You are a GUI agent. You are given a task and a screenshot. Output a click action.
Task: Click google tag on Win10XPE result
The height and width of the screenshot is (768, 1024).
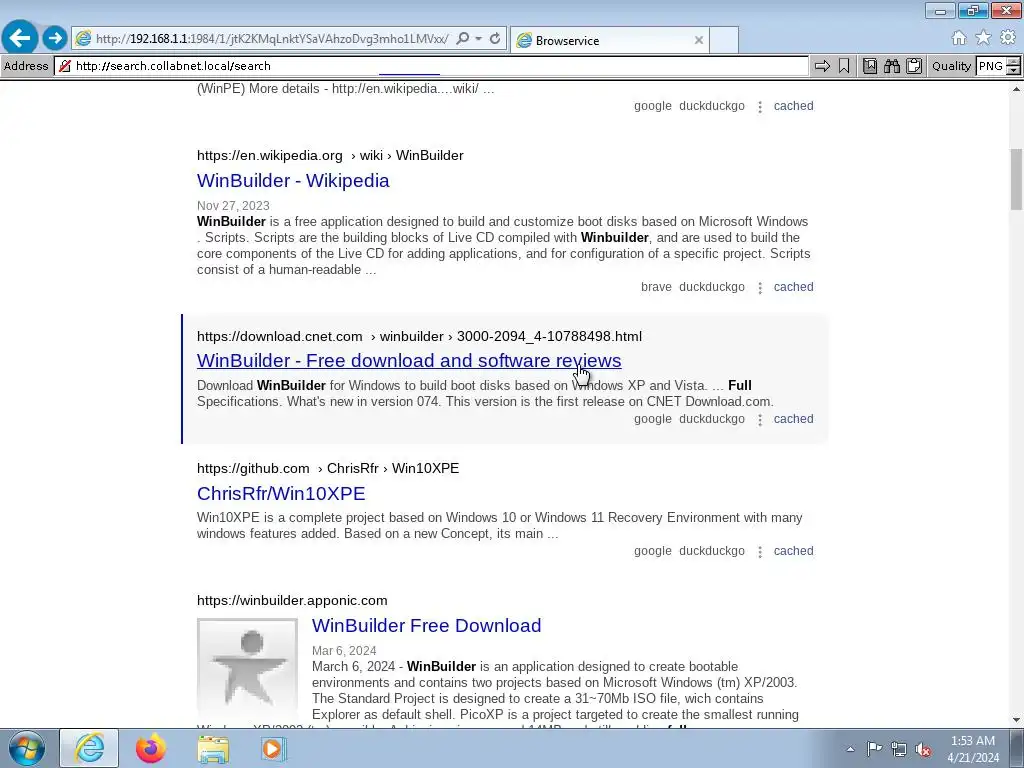652,551
